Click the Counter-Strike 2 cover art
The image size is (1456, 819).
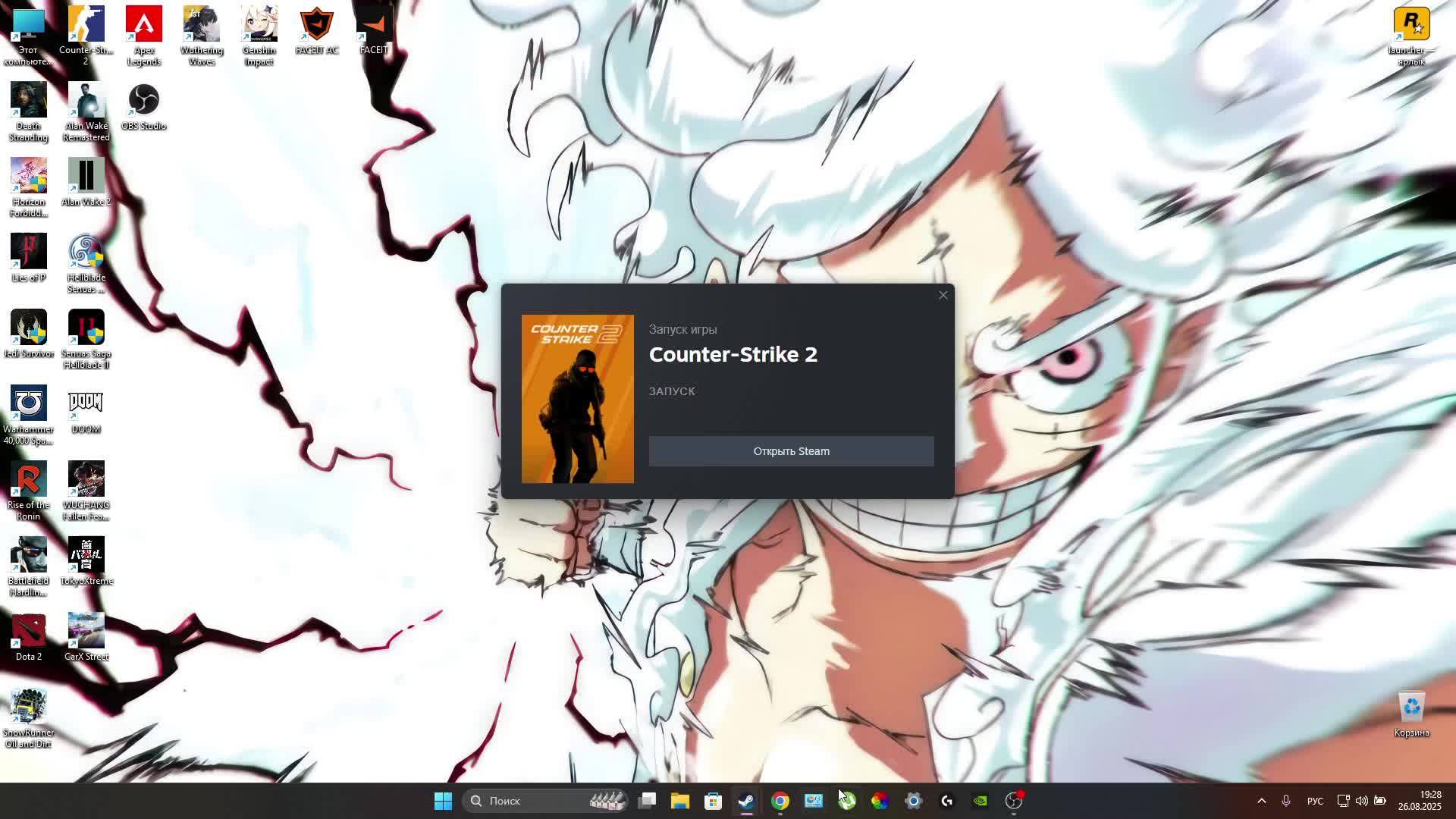[577, 399]
